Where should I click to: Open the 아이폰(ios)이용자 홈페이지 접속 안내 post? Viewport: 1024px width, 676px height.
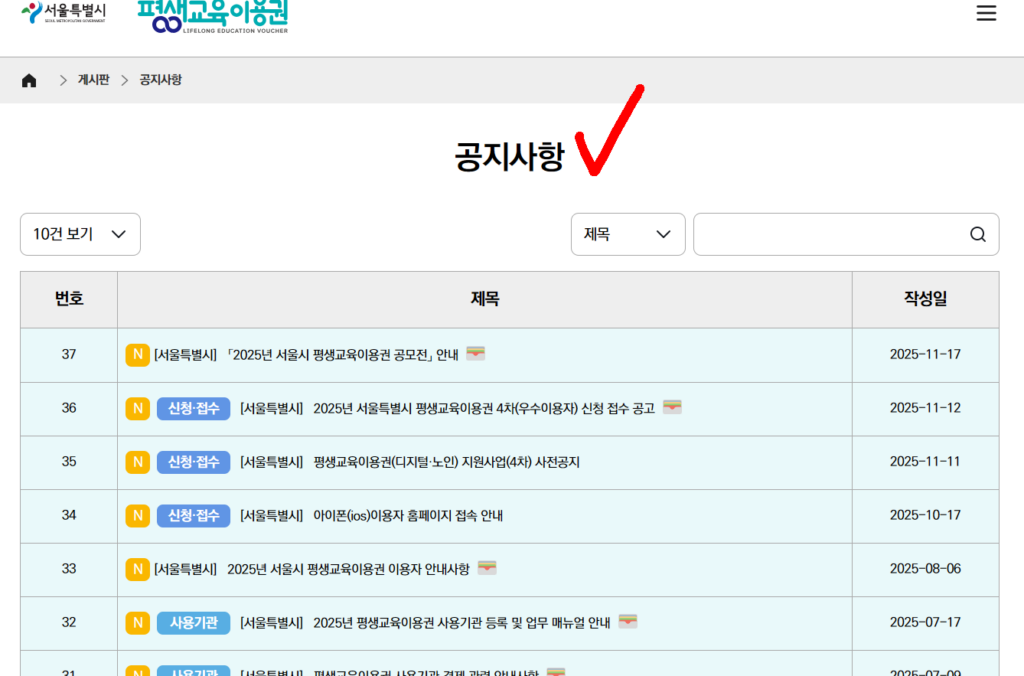408,516
